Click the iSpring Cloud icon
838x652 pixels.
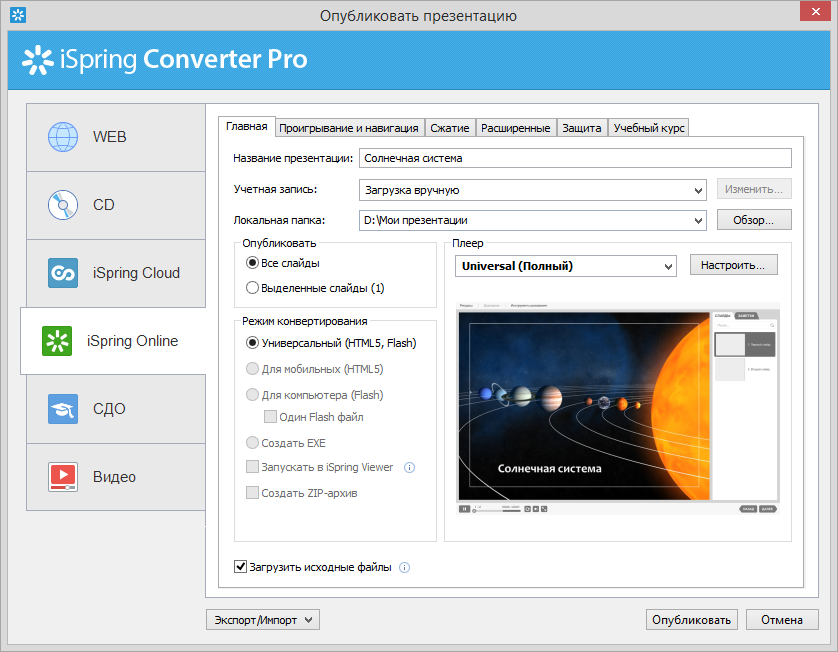pyautogui.click(x=63, y=273)
